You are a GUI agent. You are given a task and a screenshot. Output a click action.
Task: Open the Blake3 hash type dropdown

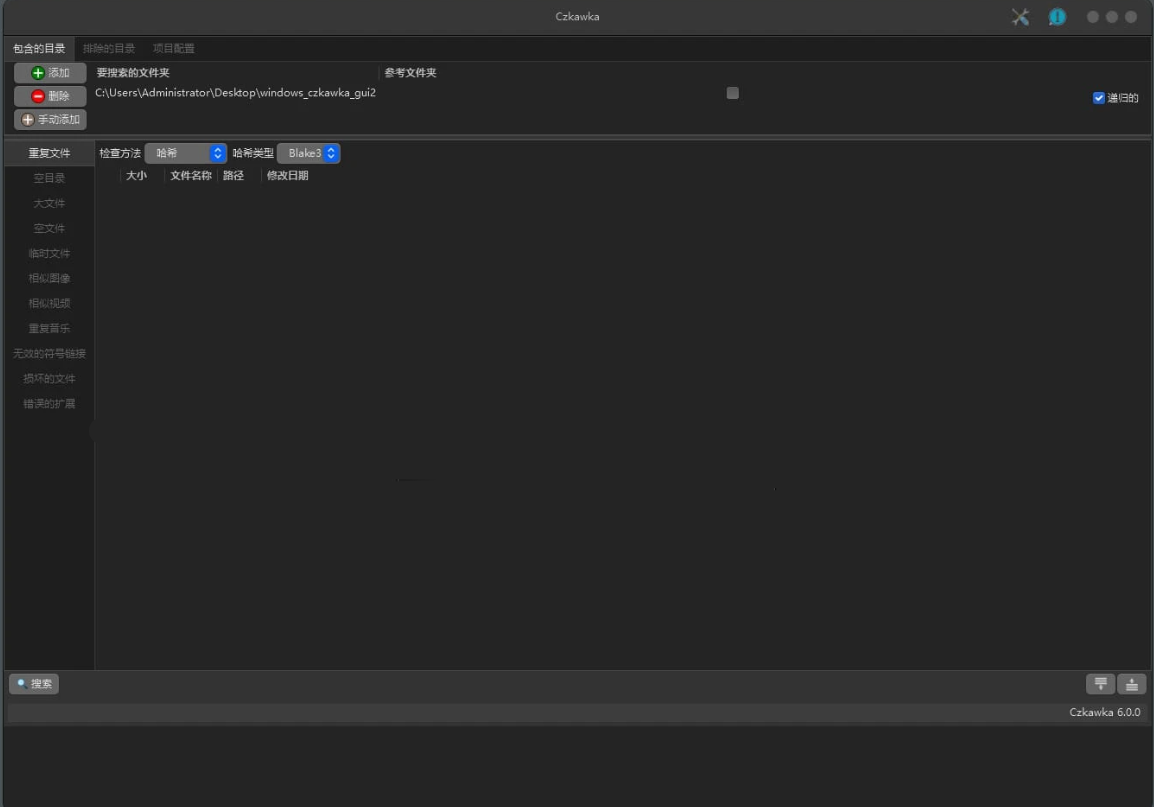pos(308,153)
